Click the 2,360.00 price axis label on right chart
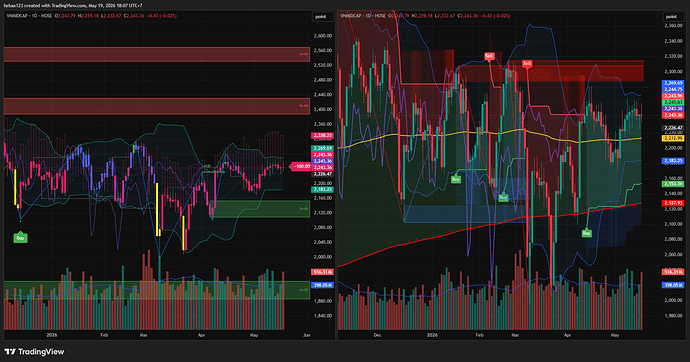 673,26
